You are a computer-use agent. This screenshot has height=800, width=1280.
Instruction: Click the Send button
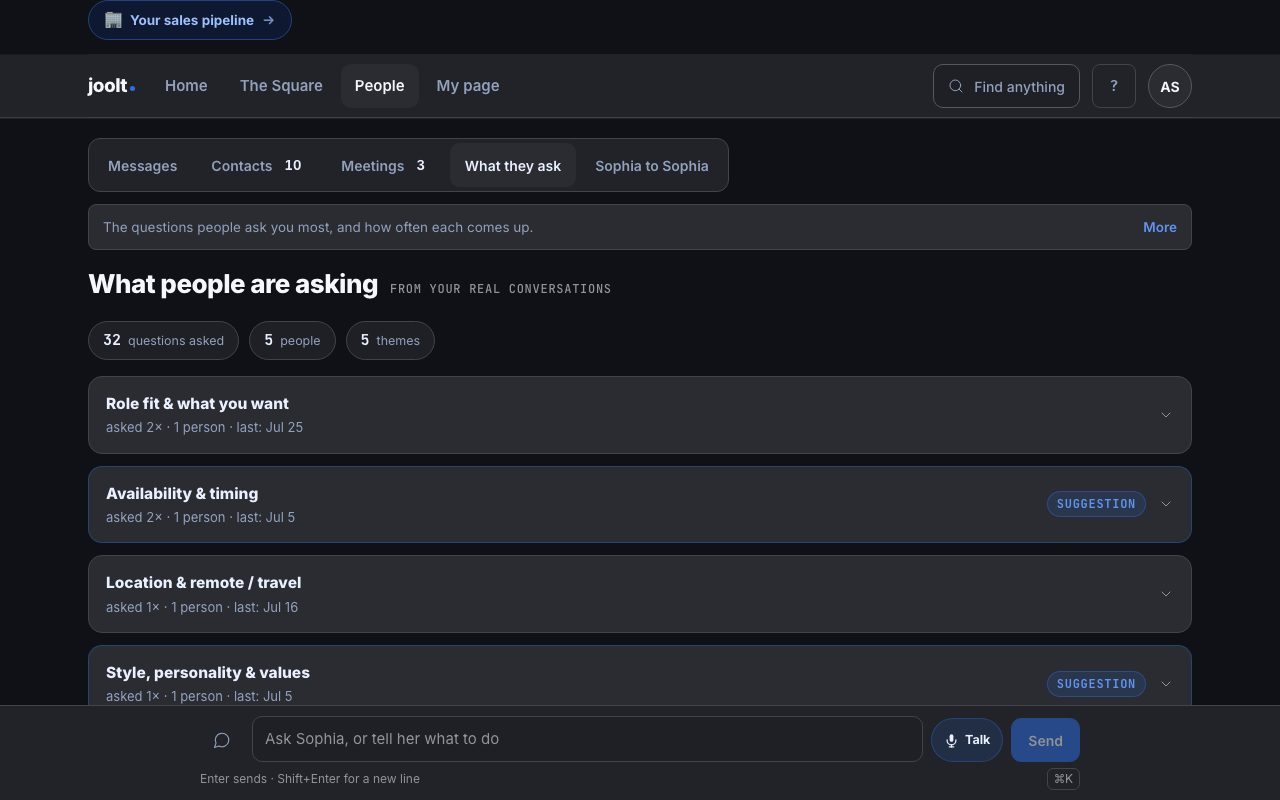click(x=1045, y=741)
